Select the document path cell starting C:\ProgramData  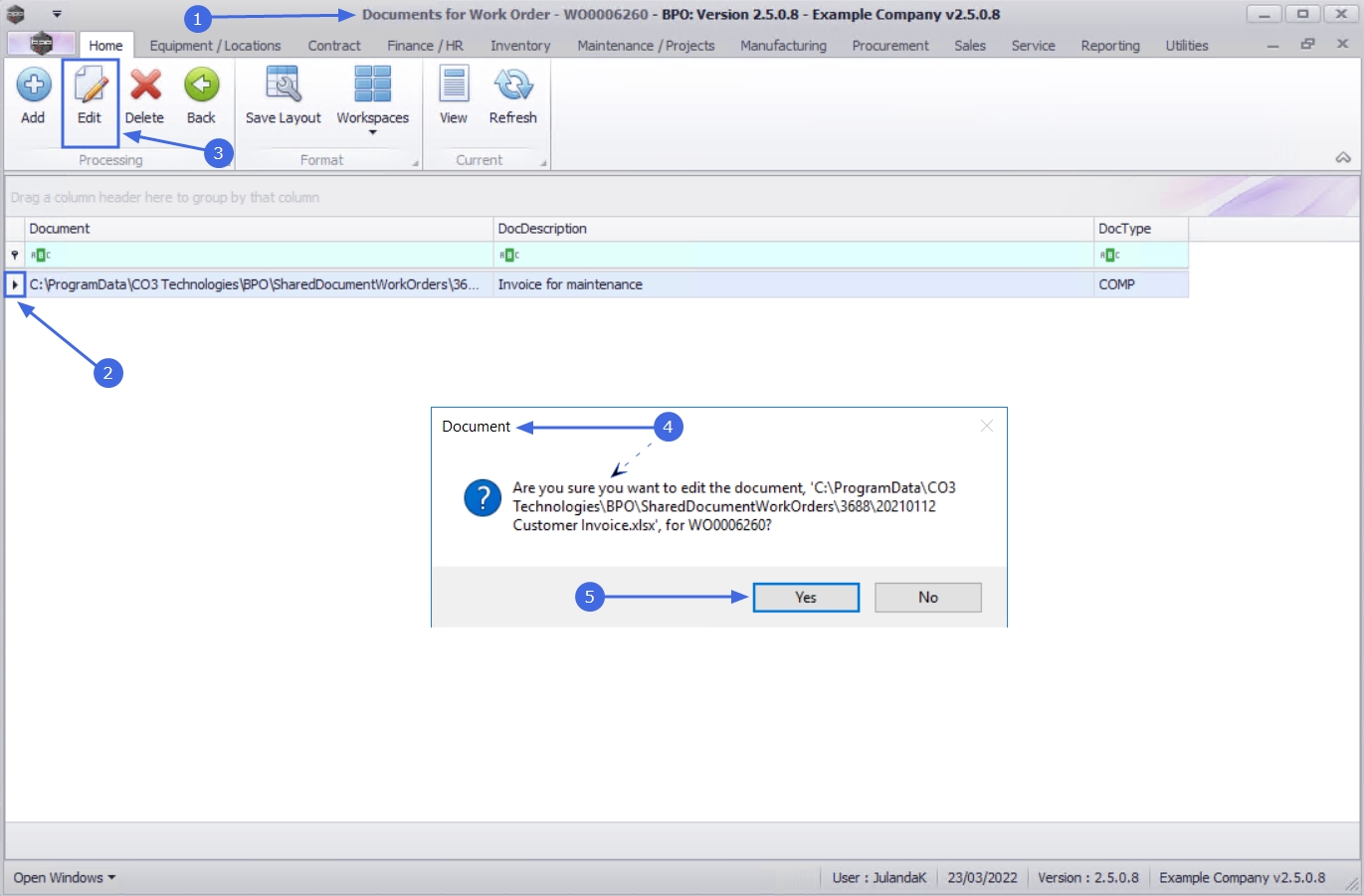pyautogui.click(x=259, y=284)
